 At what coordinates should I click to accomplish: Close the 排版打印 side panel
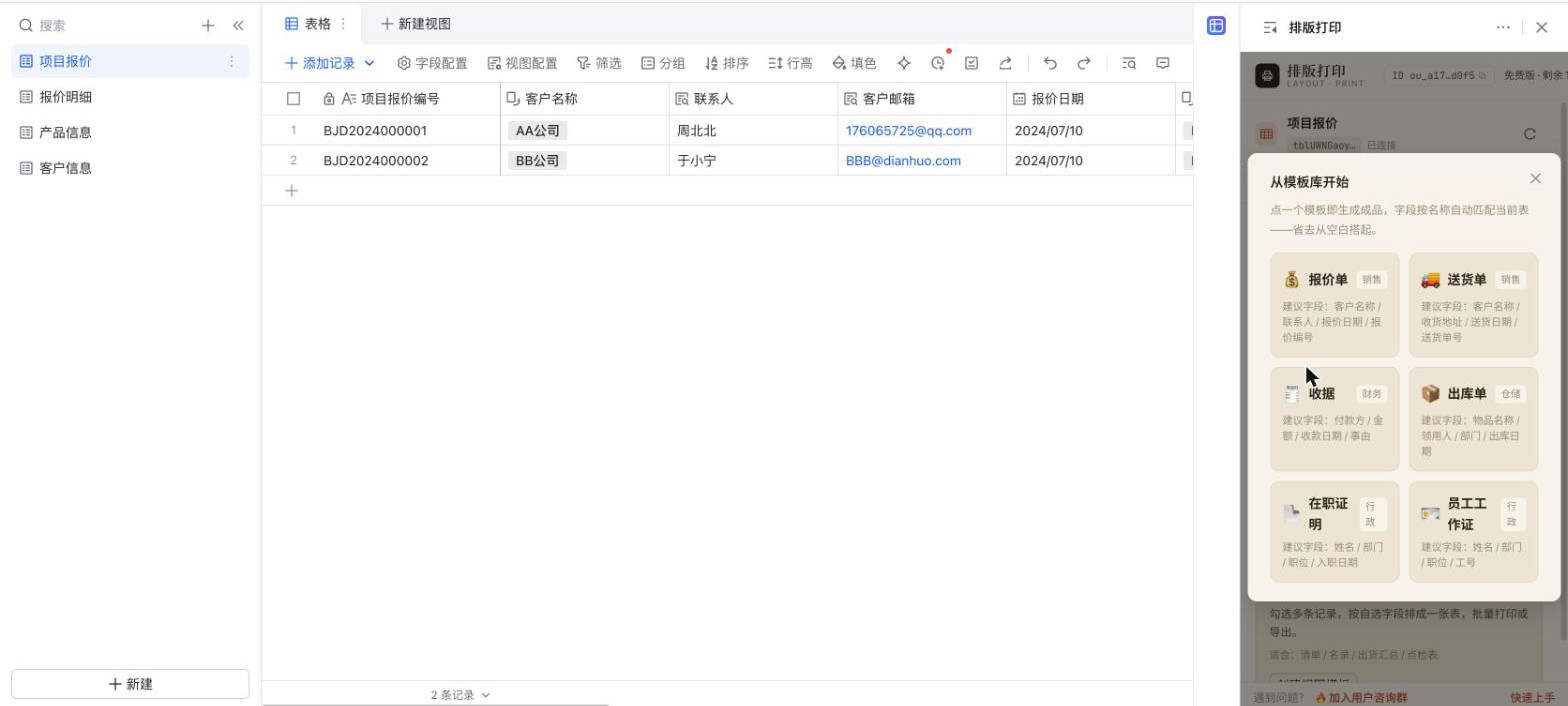1541,28
